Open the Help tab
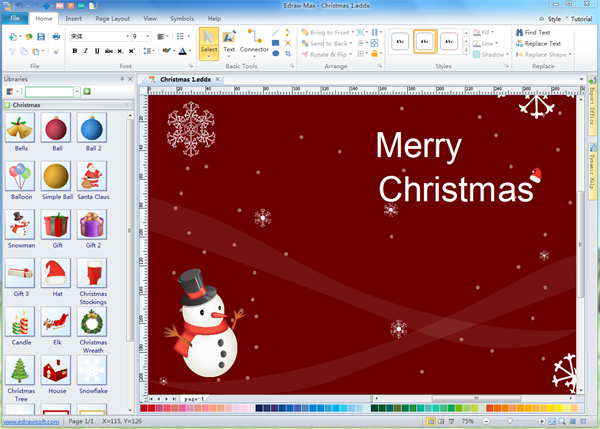 click(x=214, y=18)
